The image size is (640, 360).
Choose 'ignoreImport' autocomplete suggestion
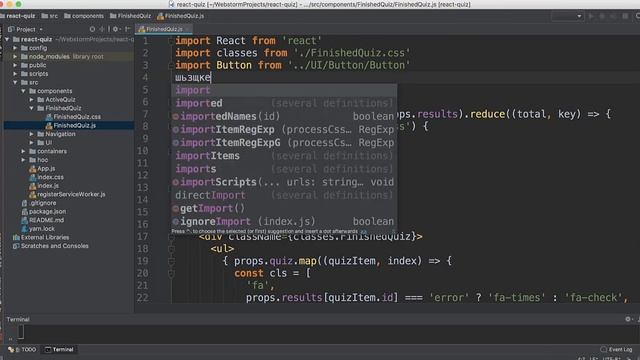(284, 221)
